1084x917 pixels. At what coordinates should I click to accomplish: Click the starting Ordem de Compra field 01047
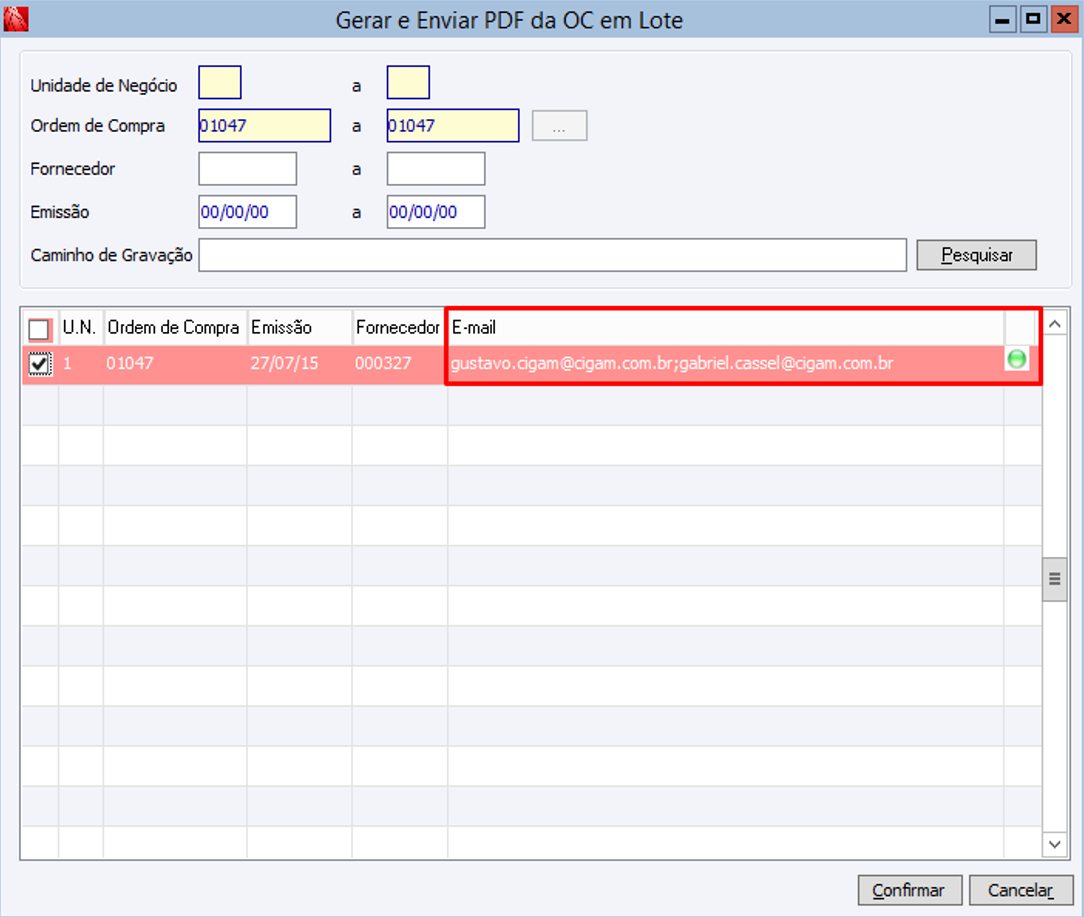264,126
